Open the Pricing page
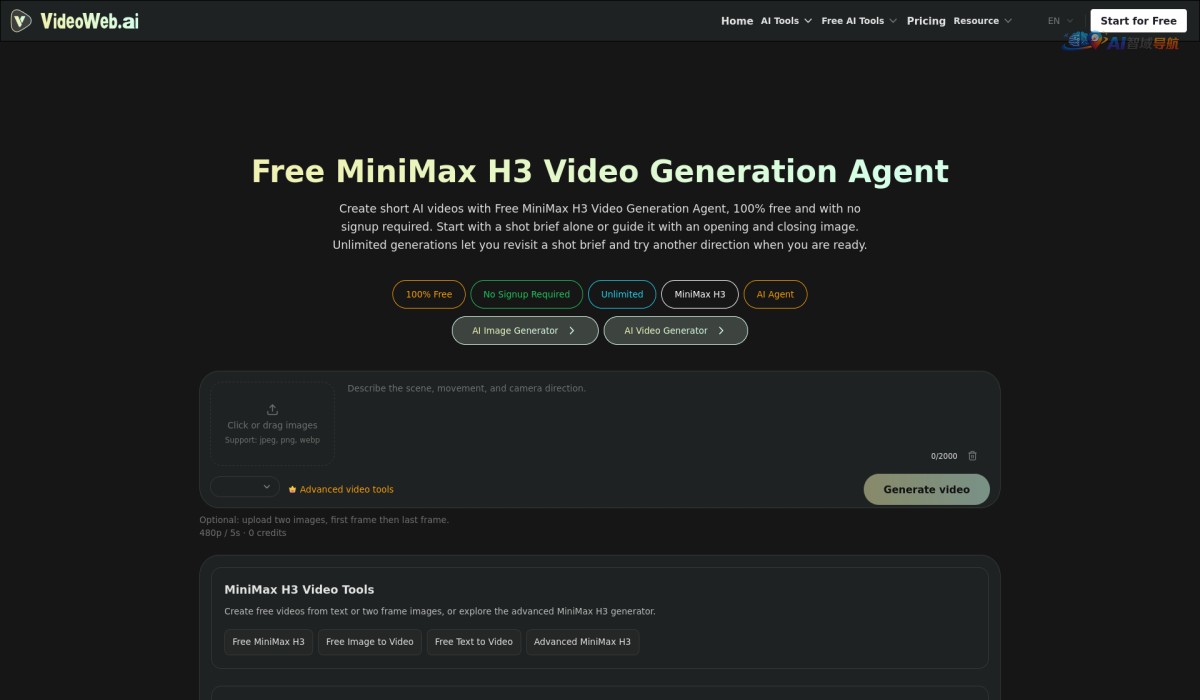 926,21
